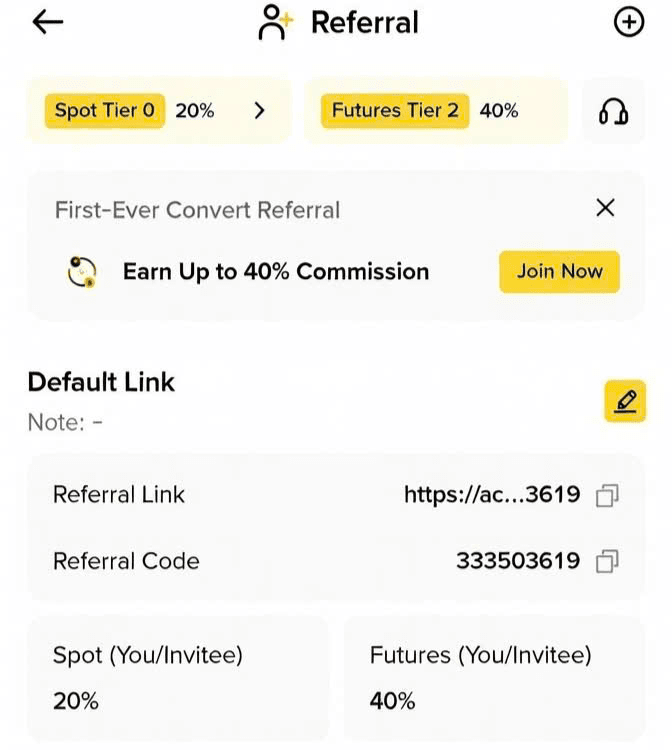Copy the Referral Code
The image size is (672, 750).
607,562
